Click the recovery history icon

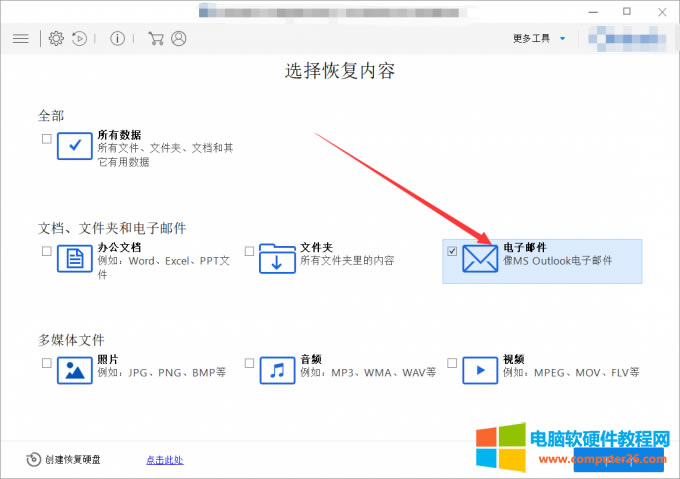80,38
